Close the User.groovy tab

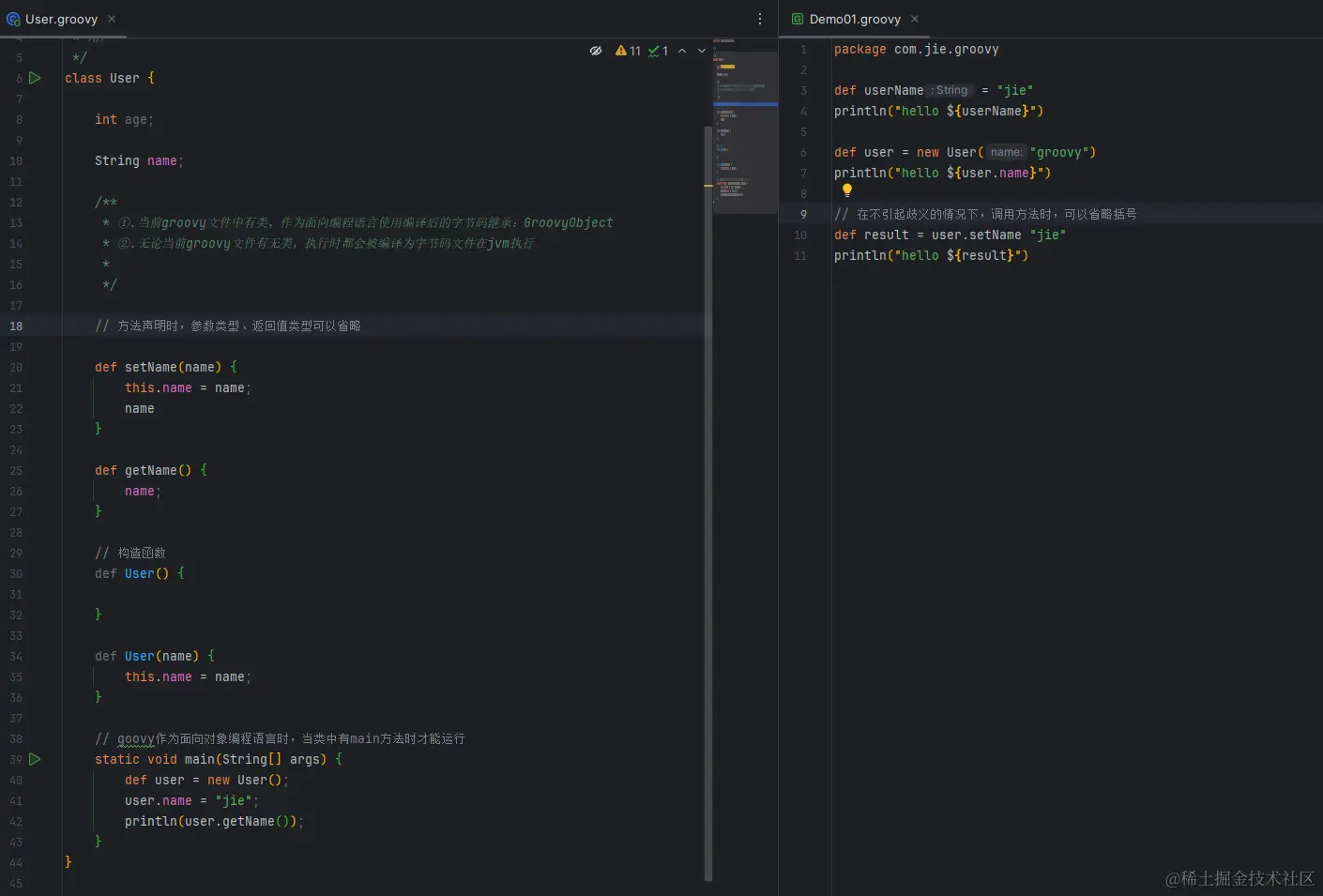112,19
